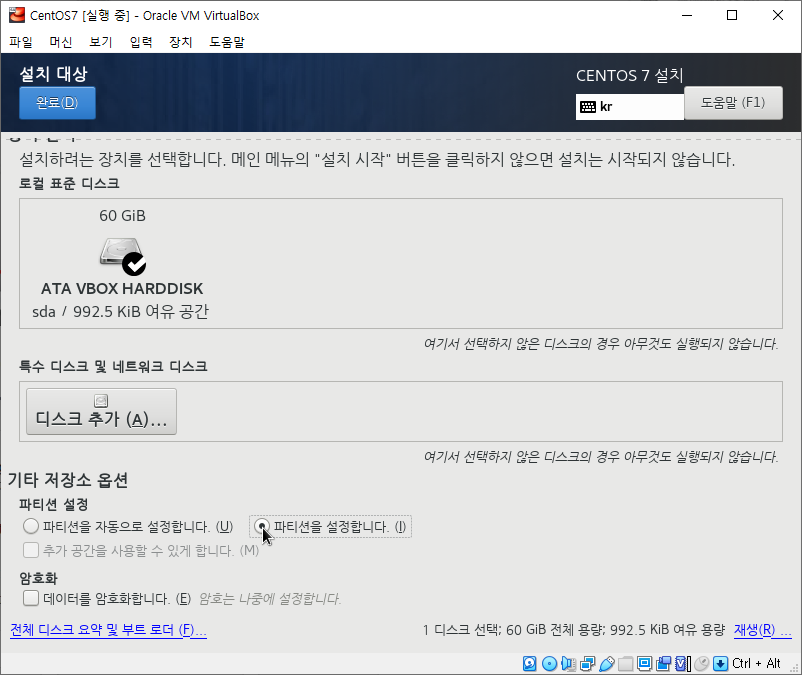Viewport: 802px width, 675px height.
Task: Open the 보기 menu
Action: pyautogui.click(x=101, y=42)
